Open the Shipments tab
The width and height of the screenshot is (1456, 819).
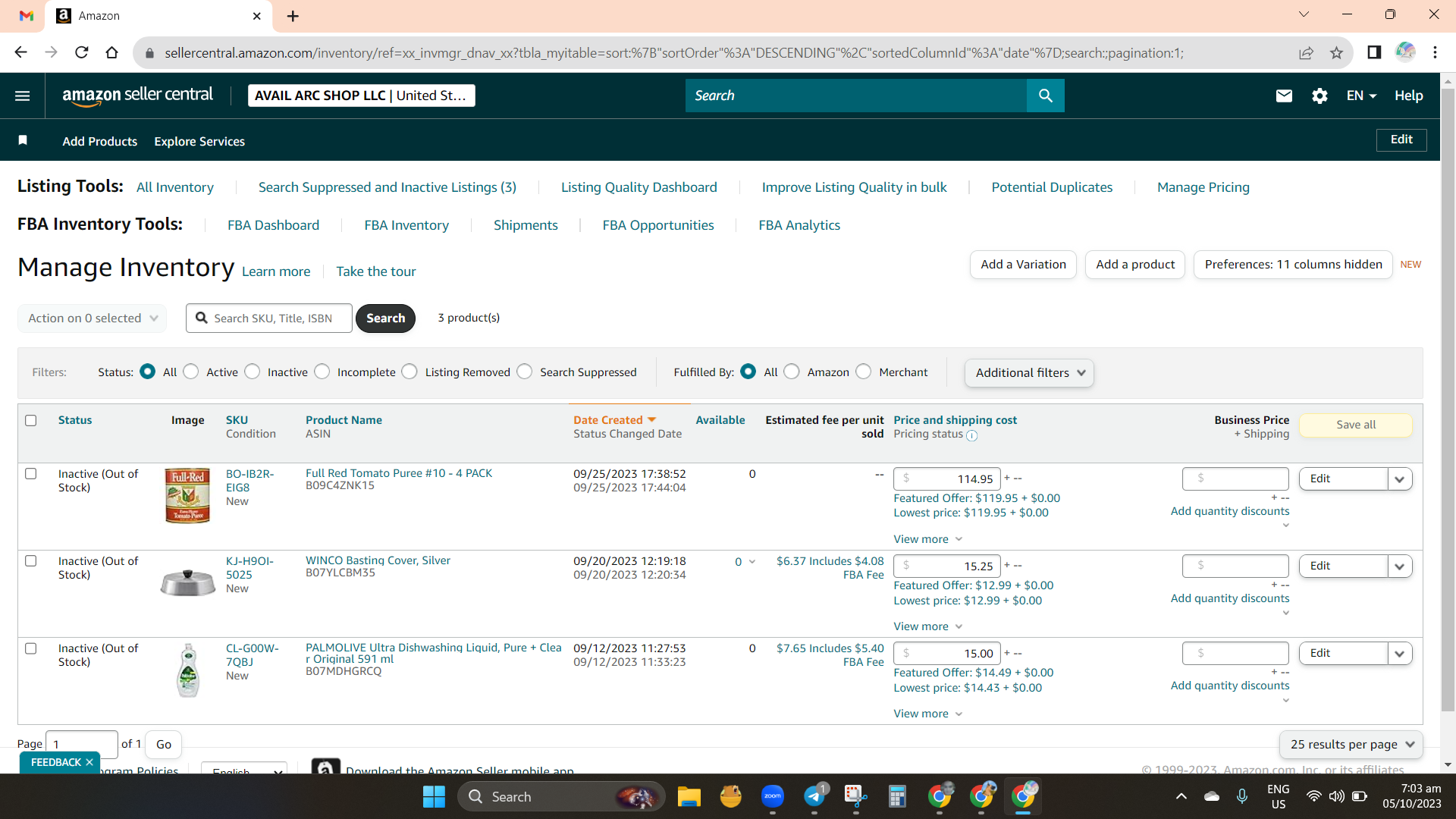coord(526,225)
